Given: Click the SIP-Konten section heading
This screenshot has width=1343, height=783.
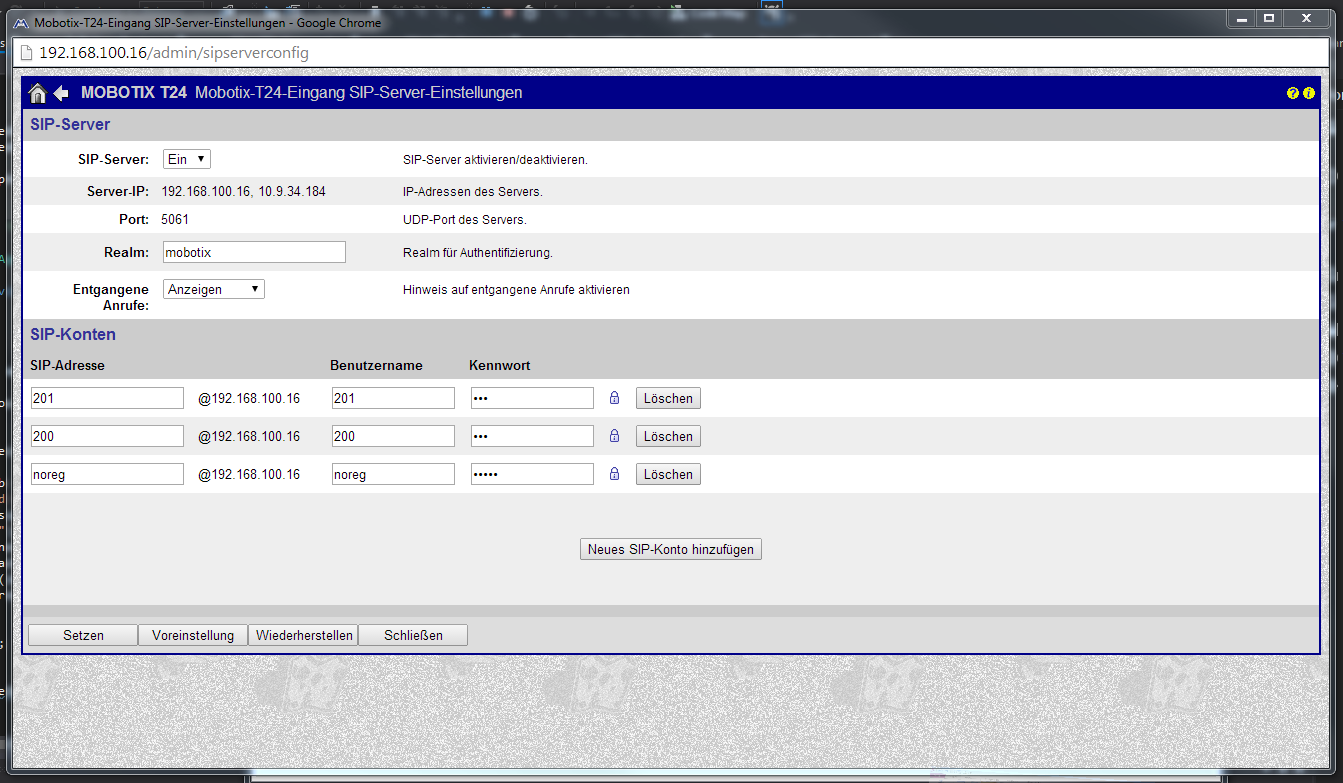Looking at the screenshot, I should [73, 334].
